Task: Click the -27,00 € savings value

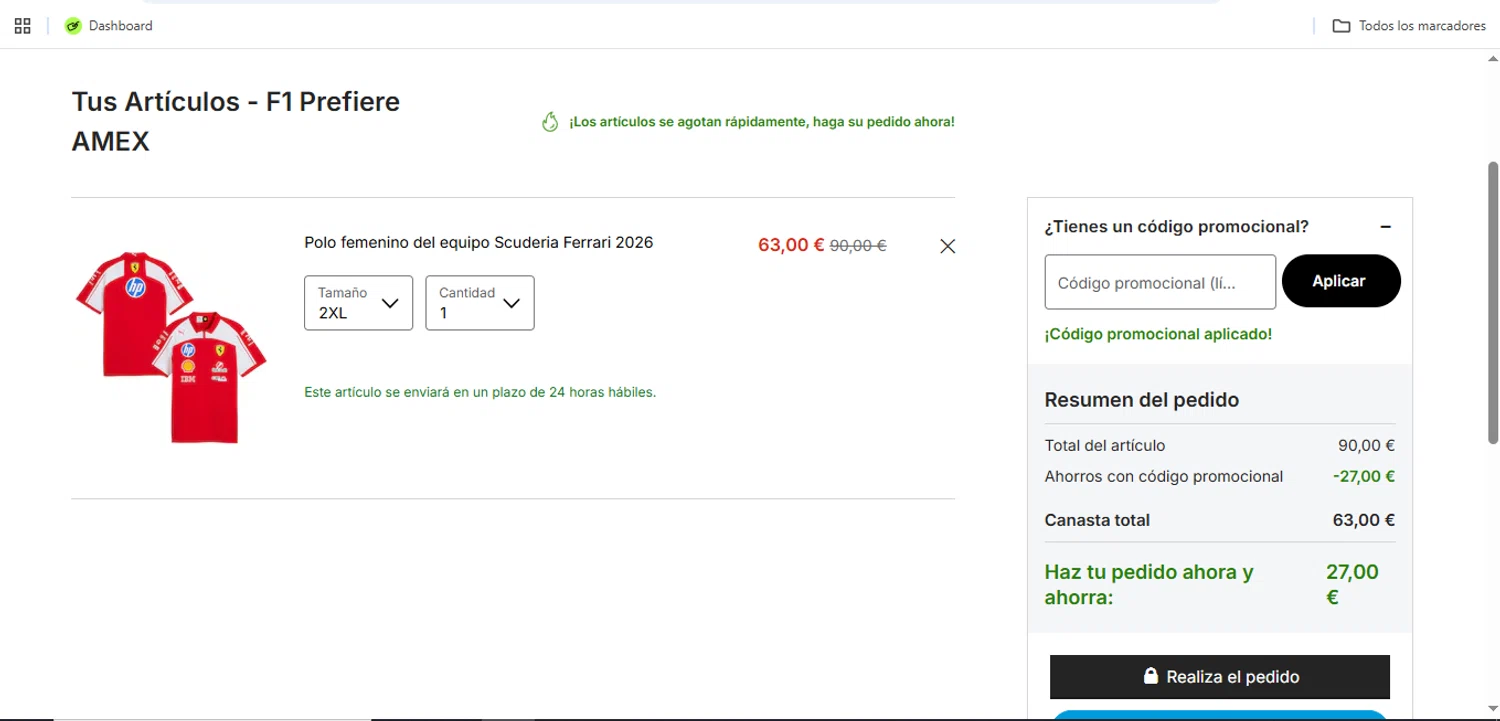Action: (x=1364, y=476)
